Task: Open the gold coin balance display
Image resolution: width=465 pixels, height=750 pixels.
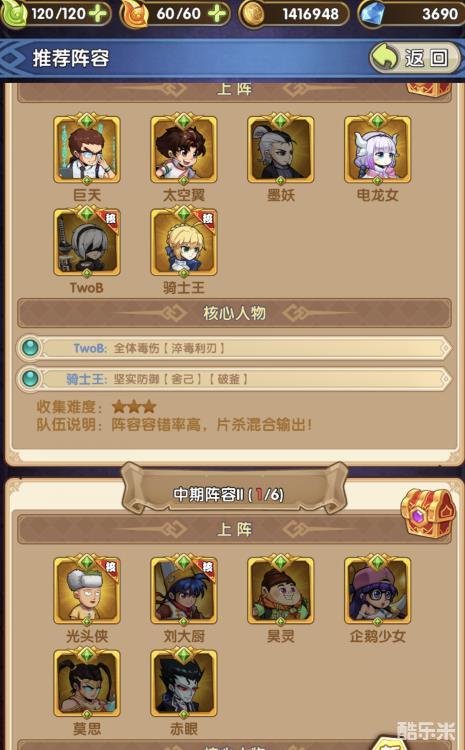Action: [295, 13]
